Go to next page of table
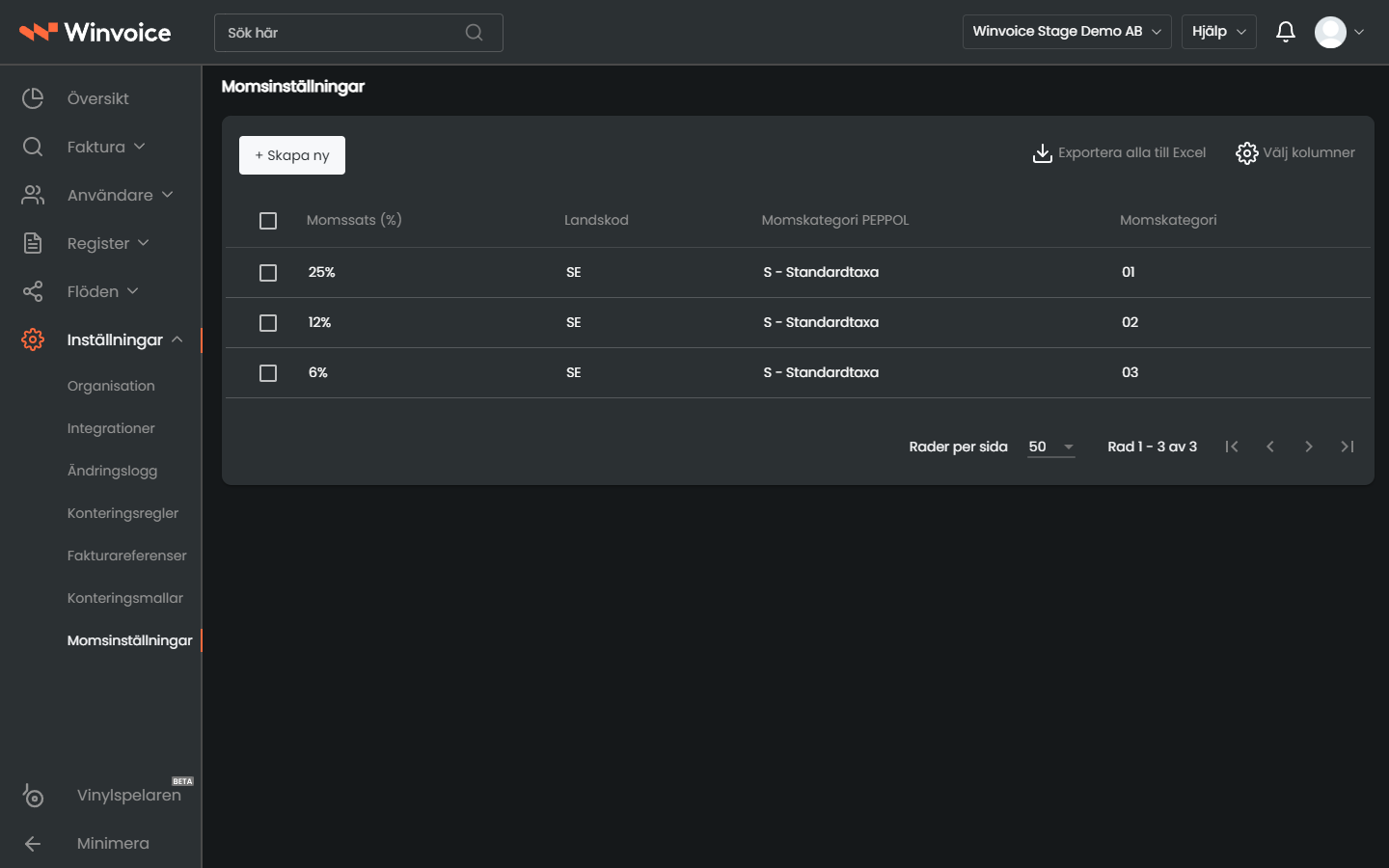Screen dimensions: 1389x868 point(1309,447)
